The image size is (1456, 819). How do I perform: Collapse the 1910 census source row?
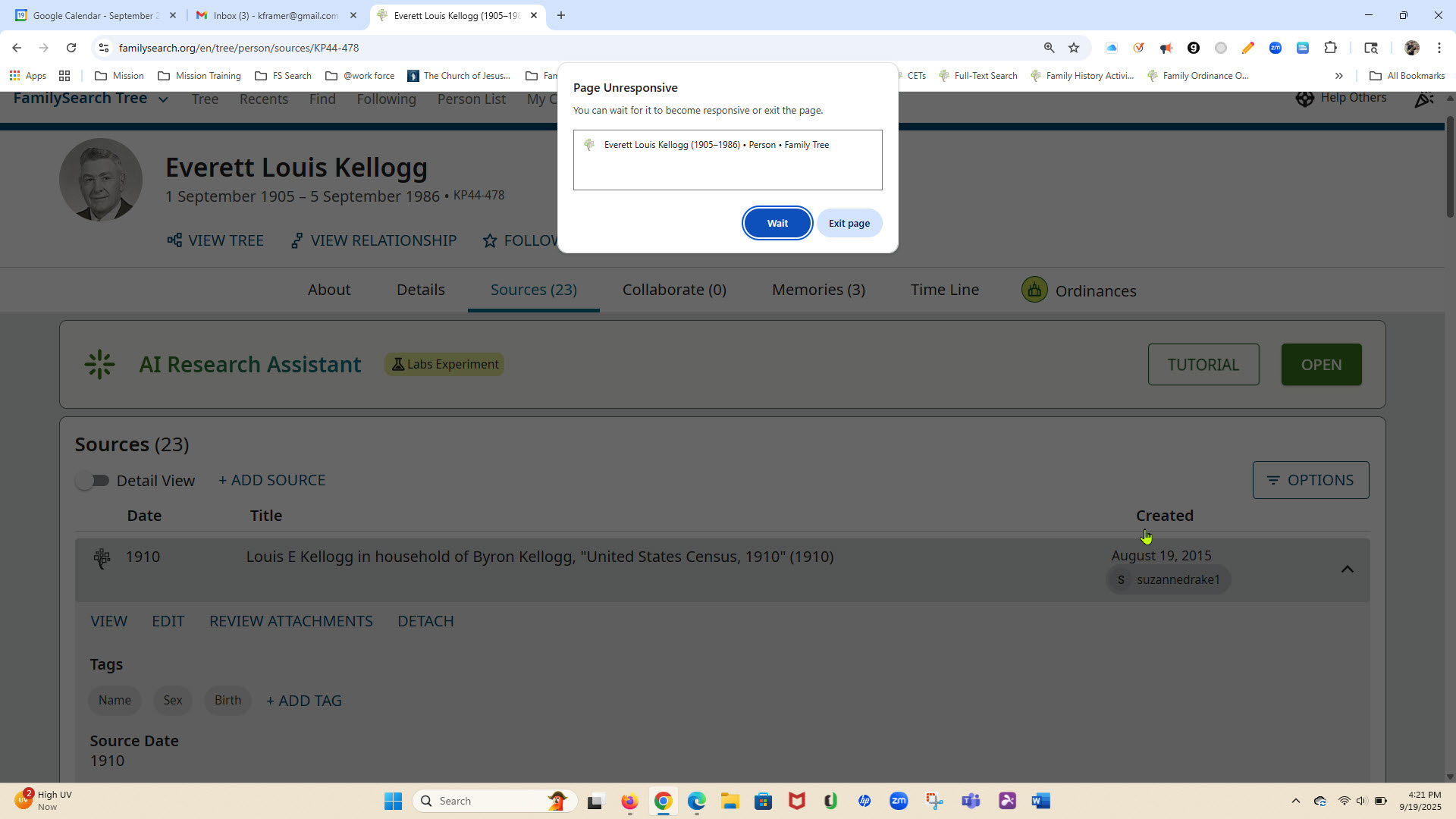coord(1347,569)
